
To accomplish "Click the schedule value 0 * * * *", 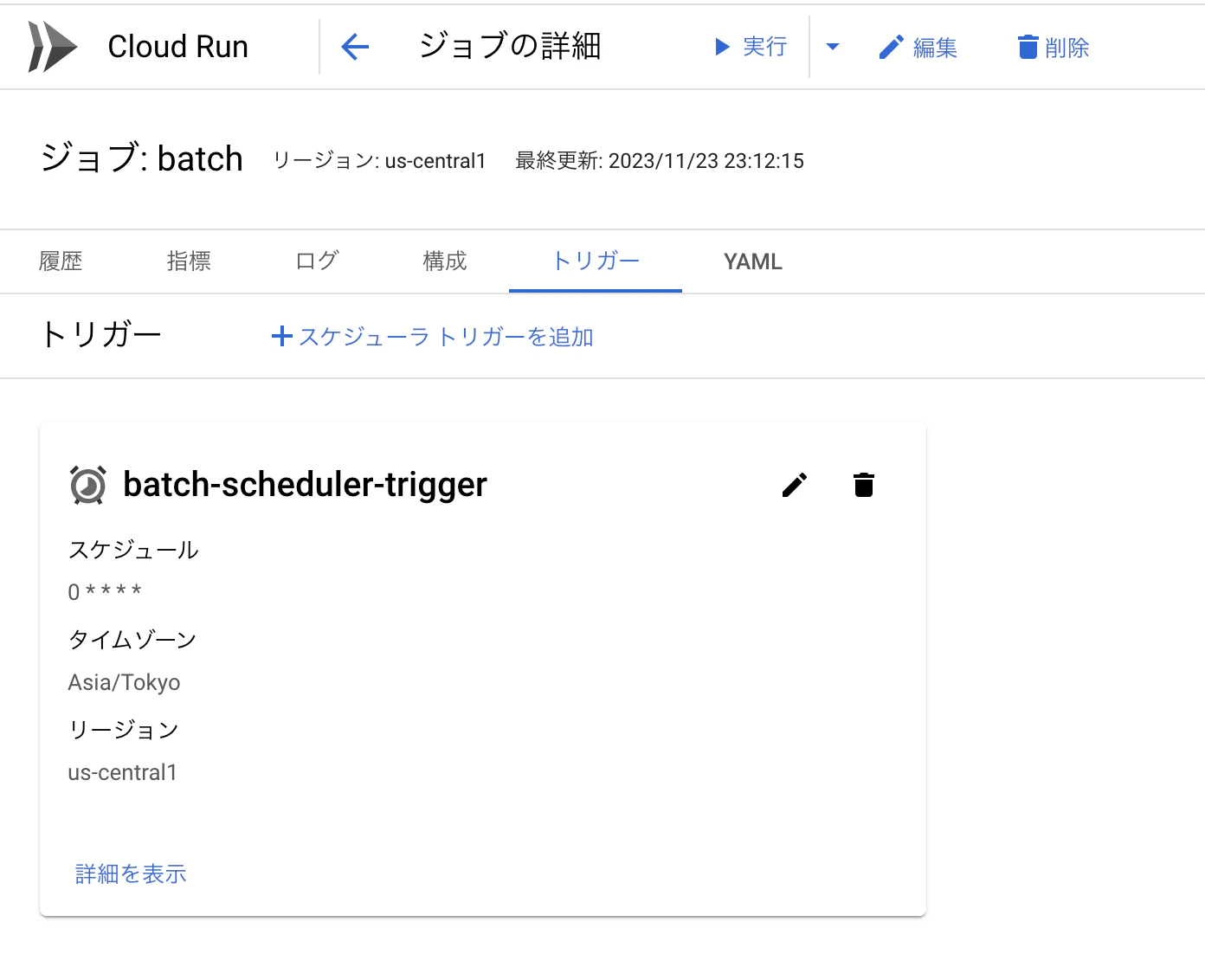I will pyautogui.click(x=105, y=592).
